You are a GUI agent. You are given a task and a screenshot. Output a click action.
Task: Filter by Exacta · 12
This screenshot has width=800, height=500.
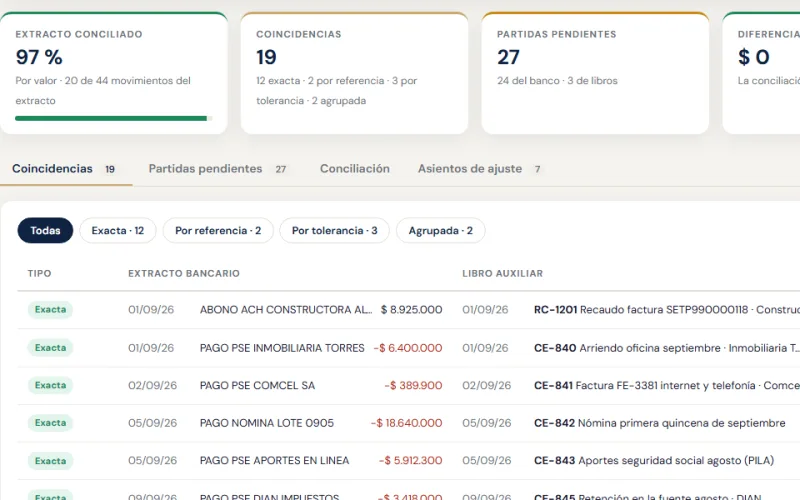[x=118, y=231]
